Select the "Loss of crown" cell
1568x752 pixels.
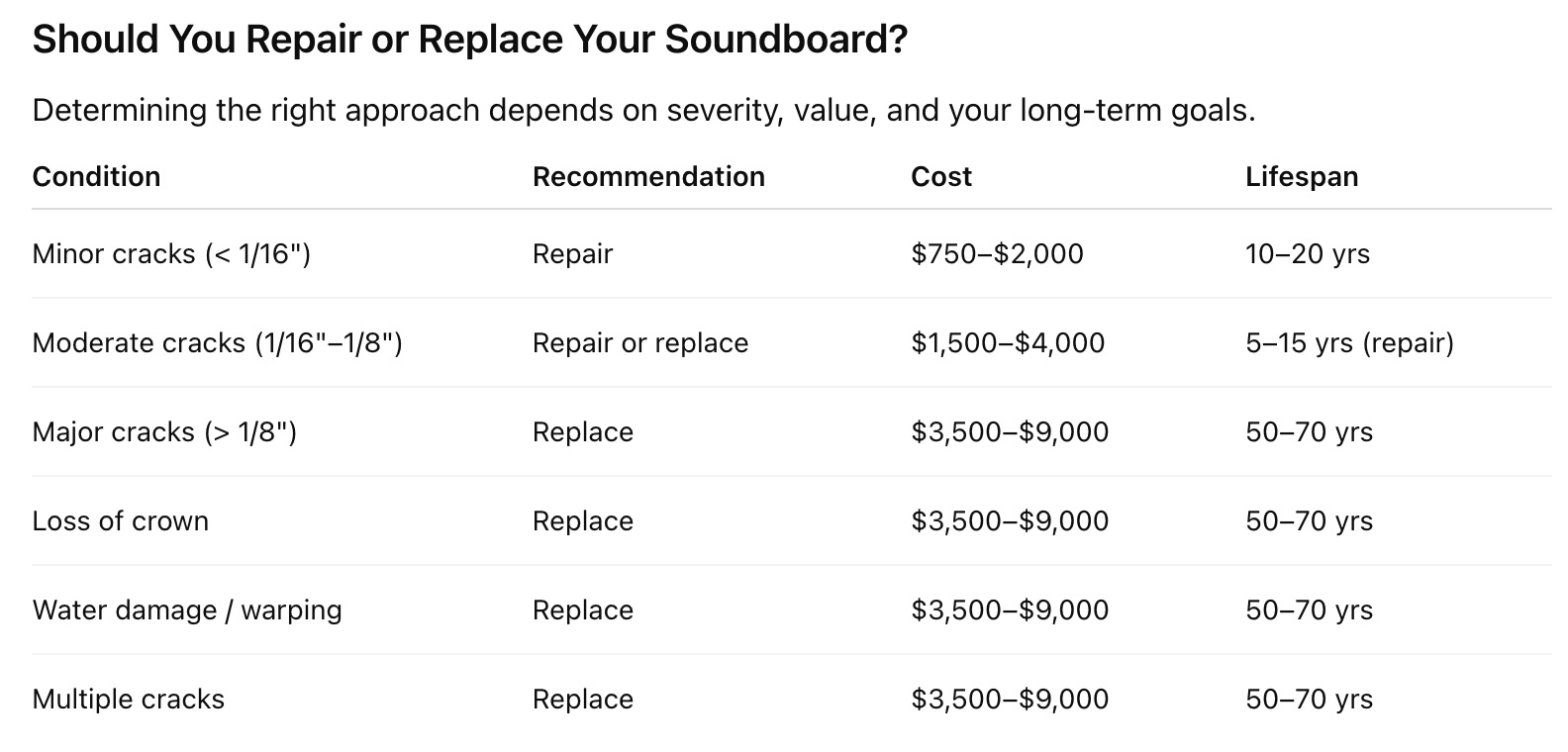(x=120, y=521)
